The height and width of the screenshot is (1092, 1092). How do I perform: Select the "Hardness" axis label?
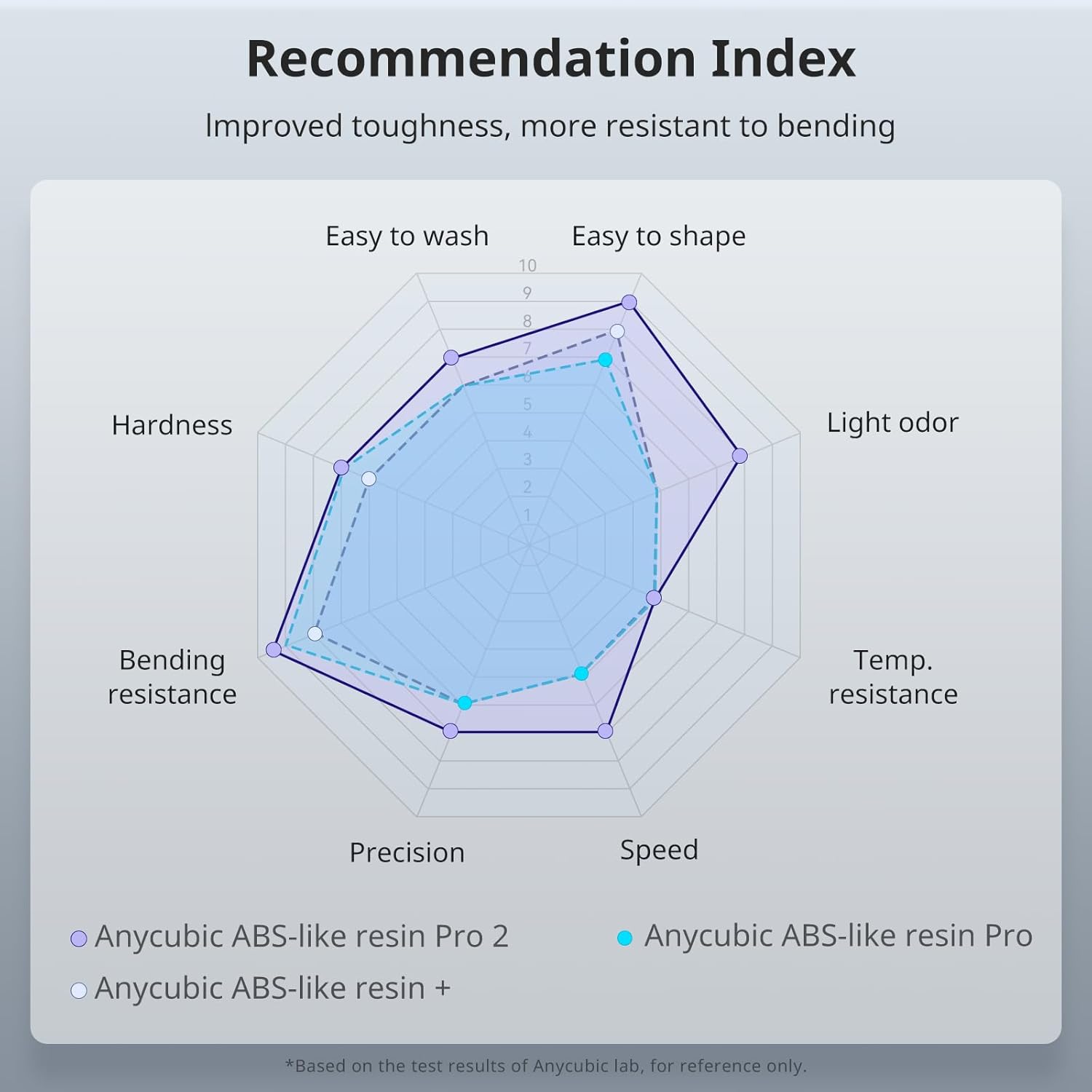172,425
